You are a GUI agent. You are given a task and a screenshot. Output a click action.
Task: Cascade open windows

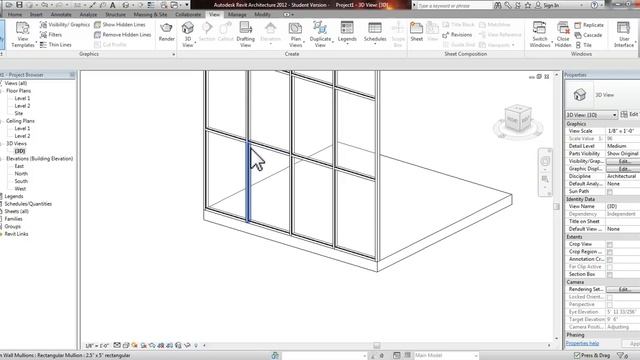pos(589,35)
